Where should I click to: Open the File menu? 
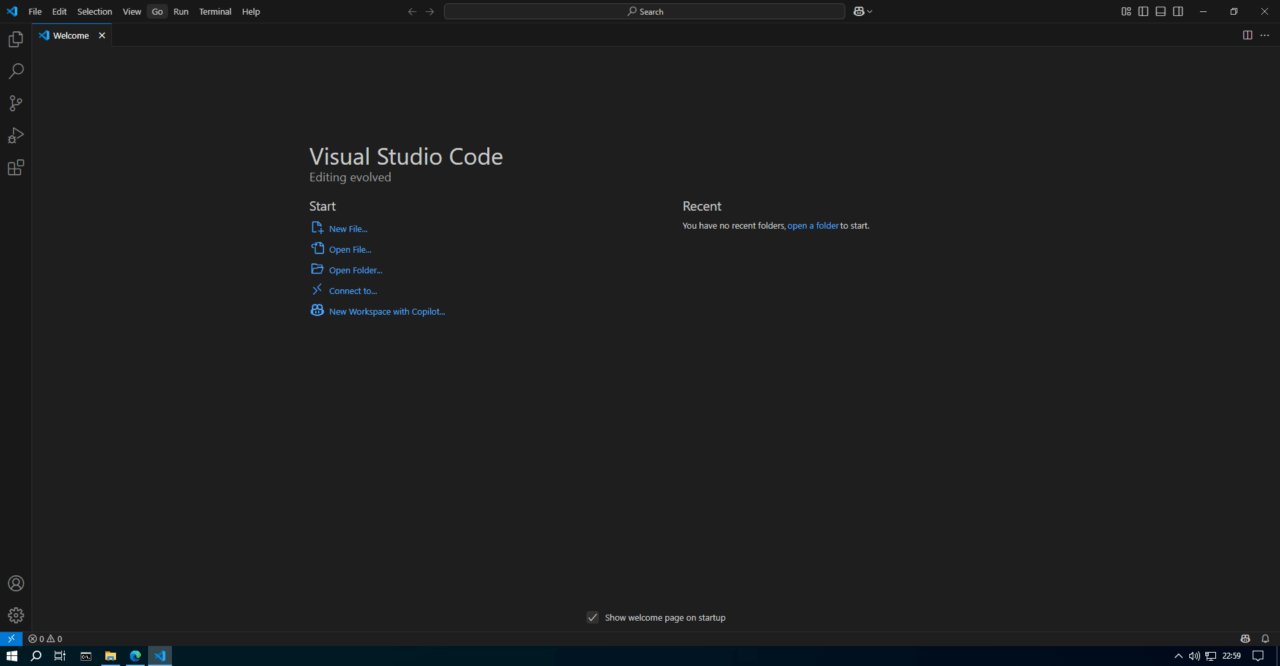click(x=35, y=11)
